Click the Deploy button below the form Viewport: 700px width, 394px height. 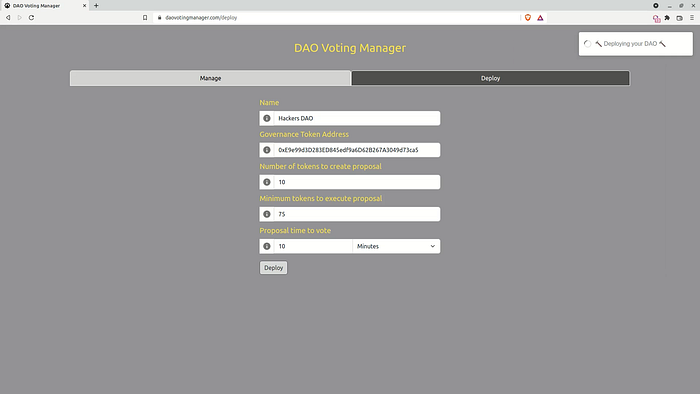click(274, 268)
